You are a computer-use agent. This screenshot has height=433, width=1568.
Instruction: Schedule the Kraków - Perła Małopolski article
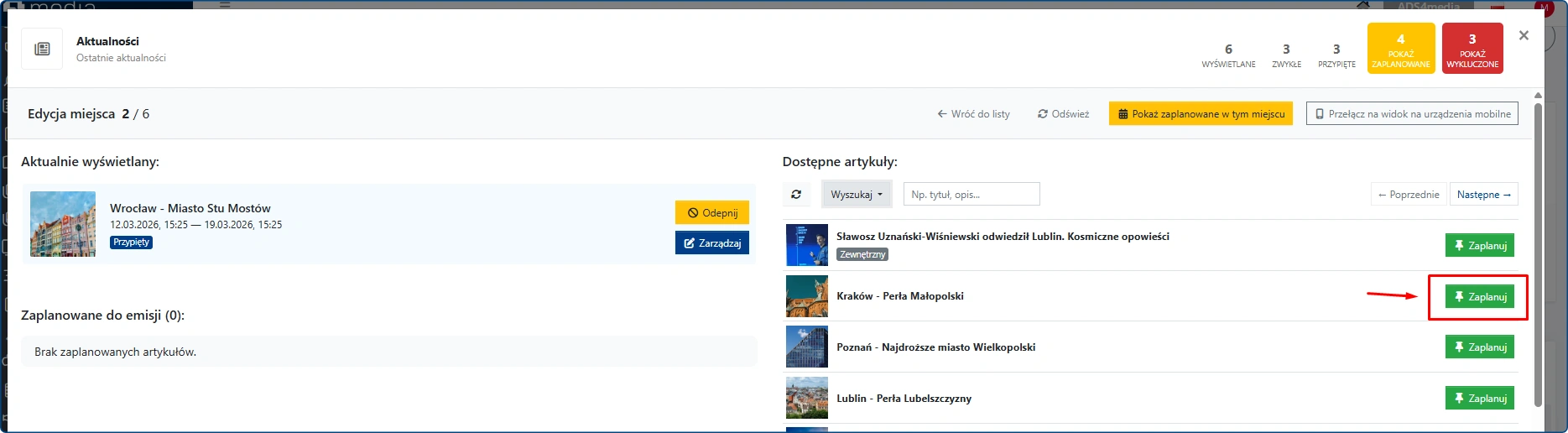tap(1480, 297)
